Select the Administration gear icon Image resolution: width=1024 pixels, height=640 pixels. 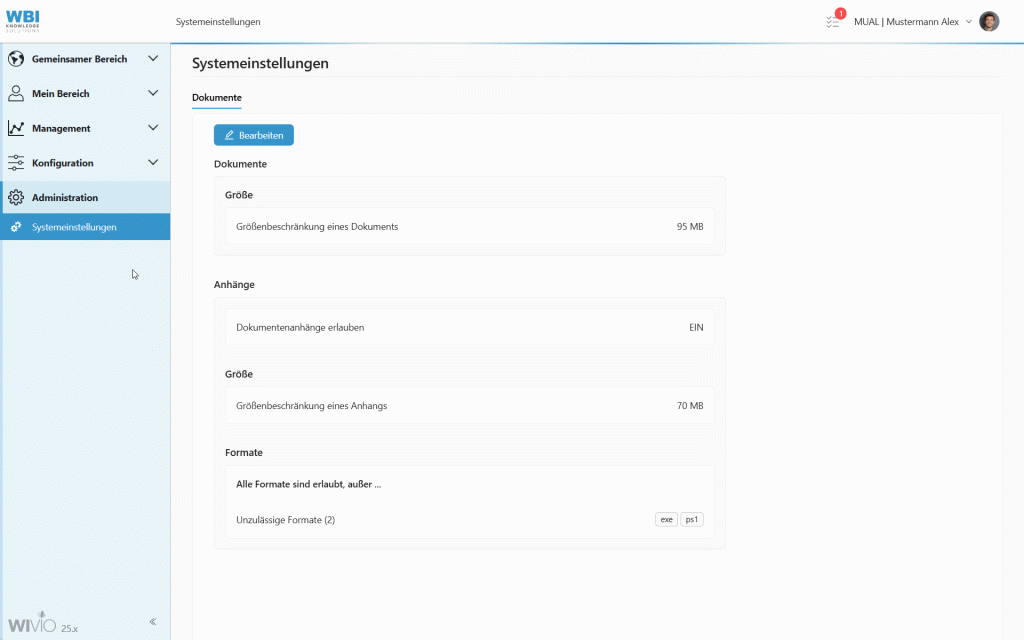[16, 197]
